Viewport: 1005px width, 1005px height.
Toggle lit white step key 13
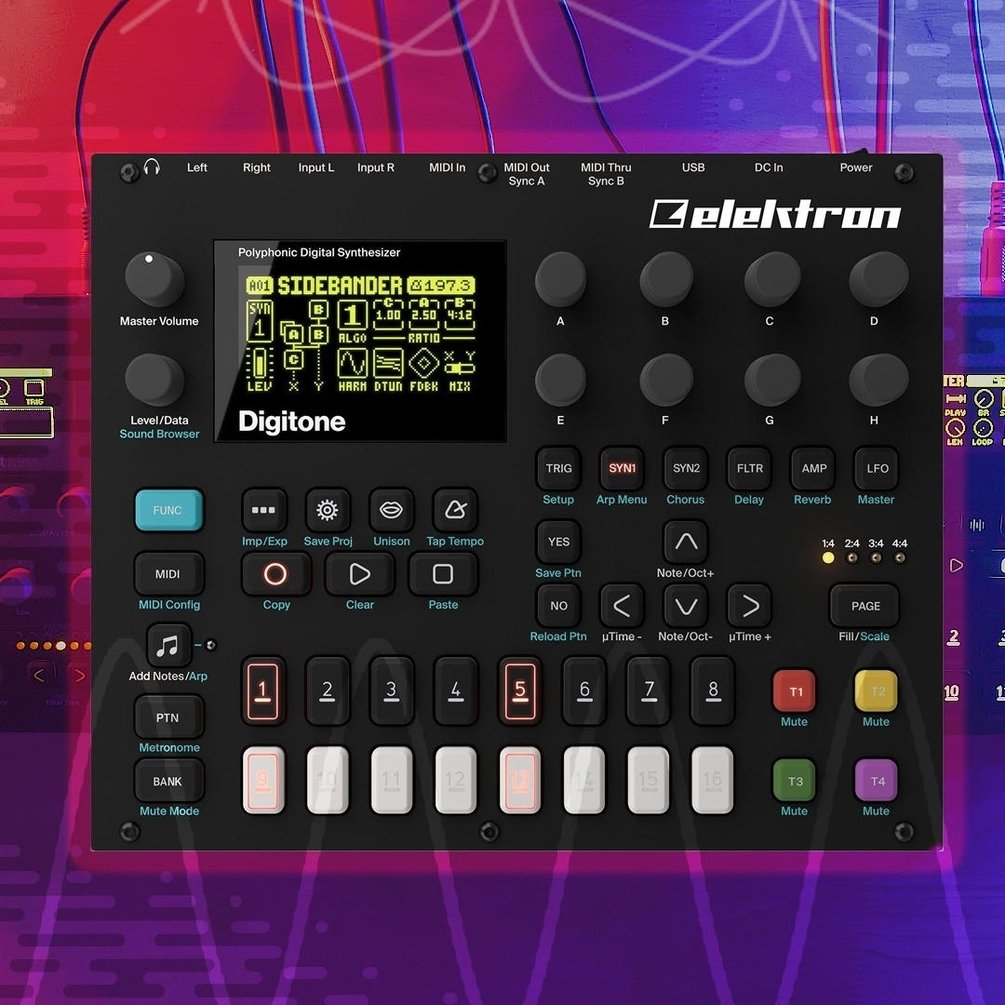[520, 781]
